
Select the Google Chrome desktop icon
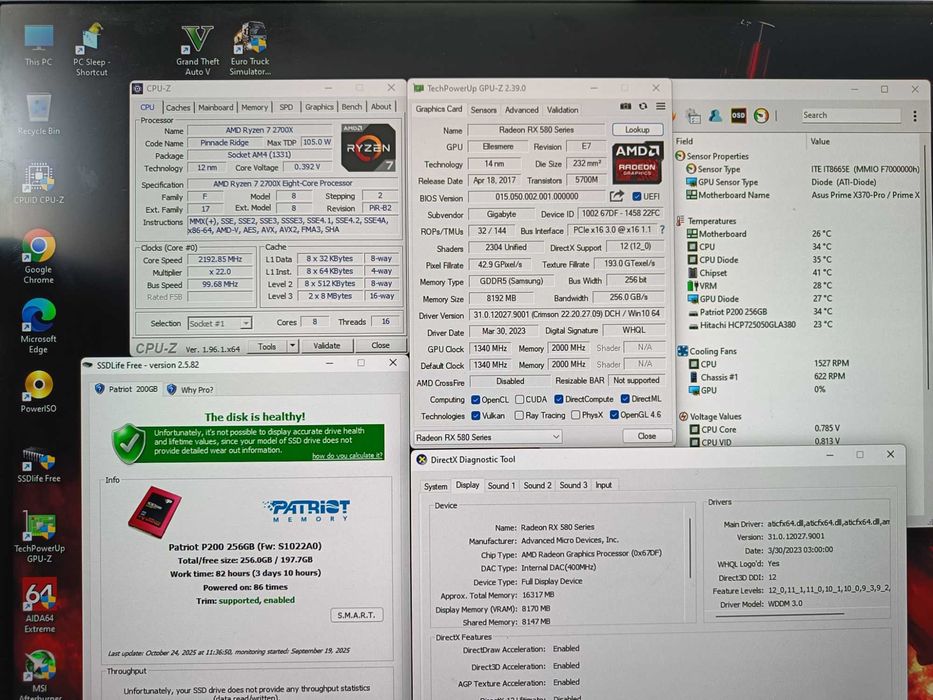39,257
